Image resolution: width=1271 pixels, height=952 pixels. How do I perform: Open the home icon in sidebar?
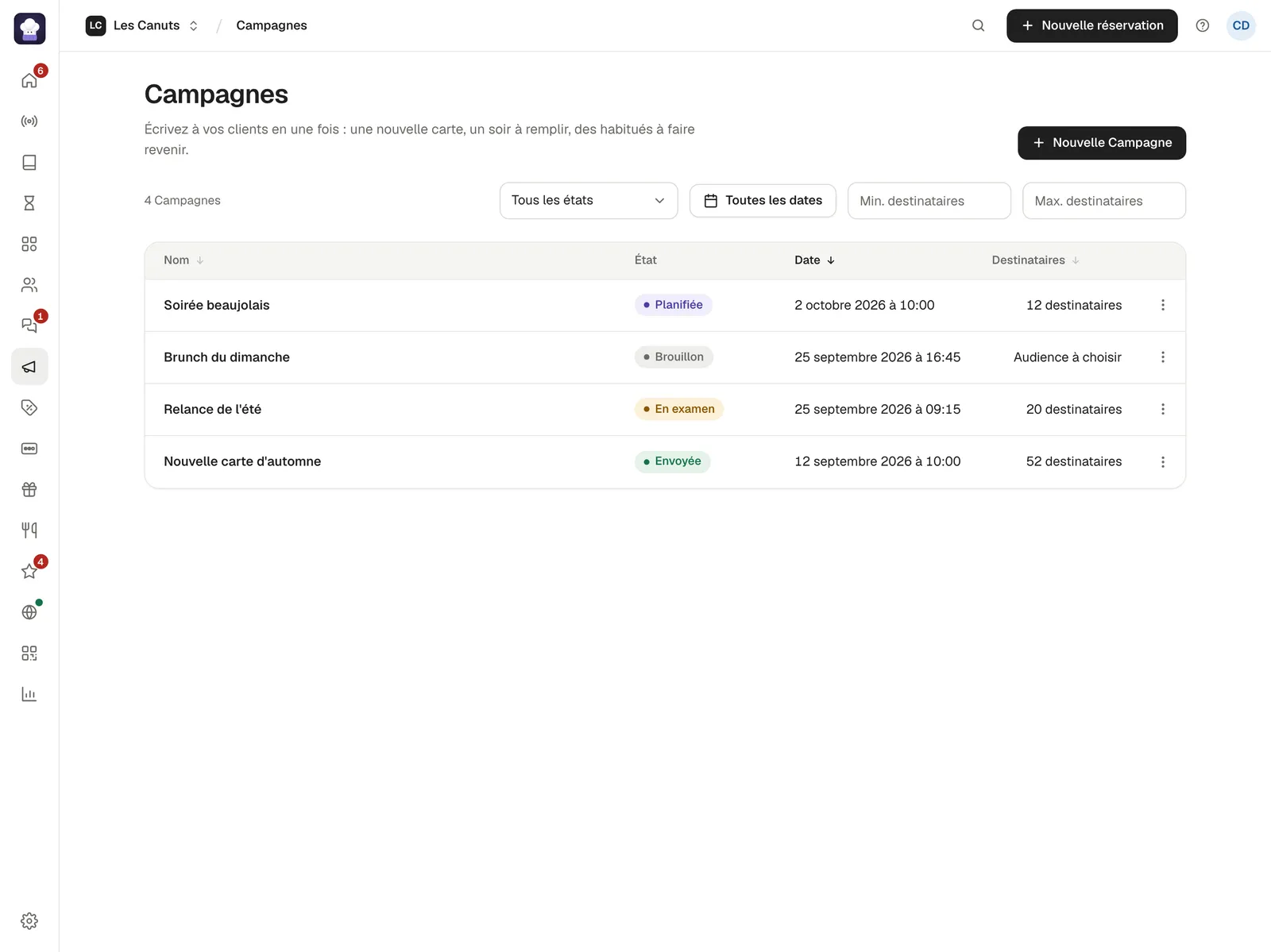[x=29, y=80]
